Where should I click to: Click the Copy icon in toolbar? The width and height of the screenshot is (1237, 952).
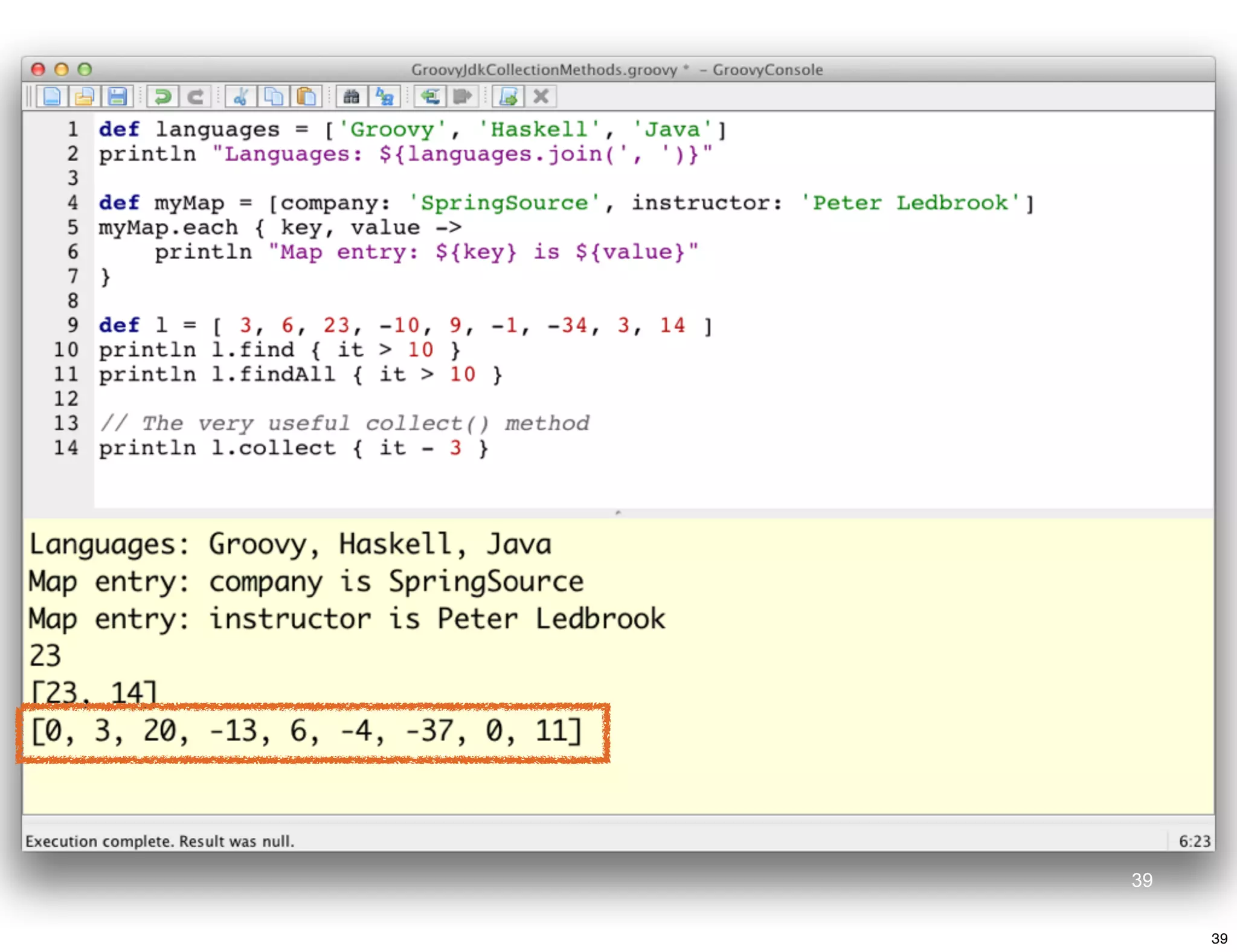274,97
